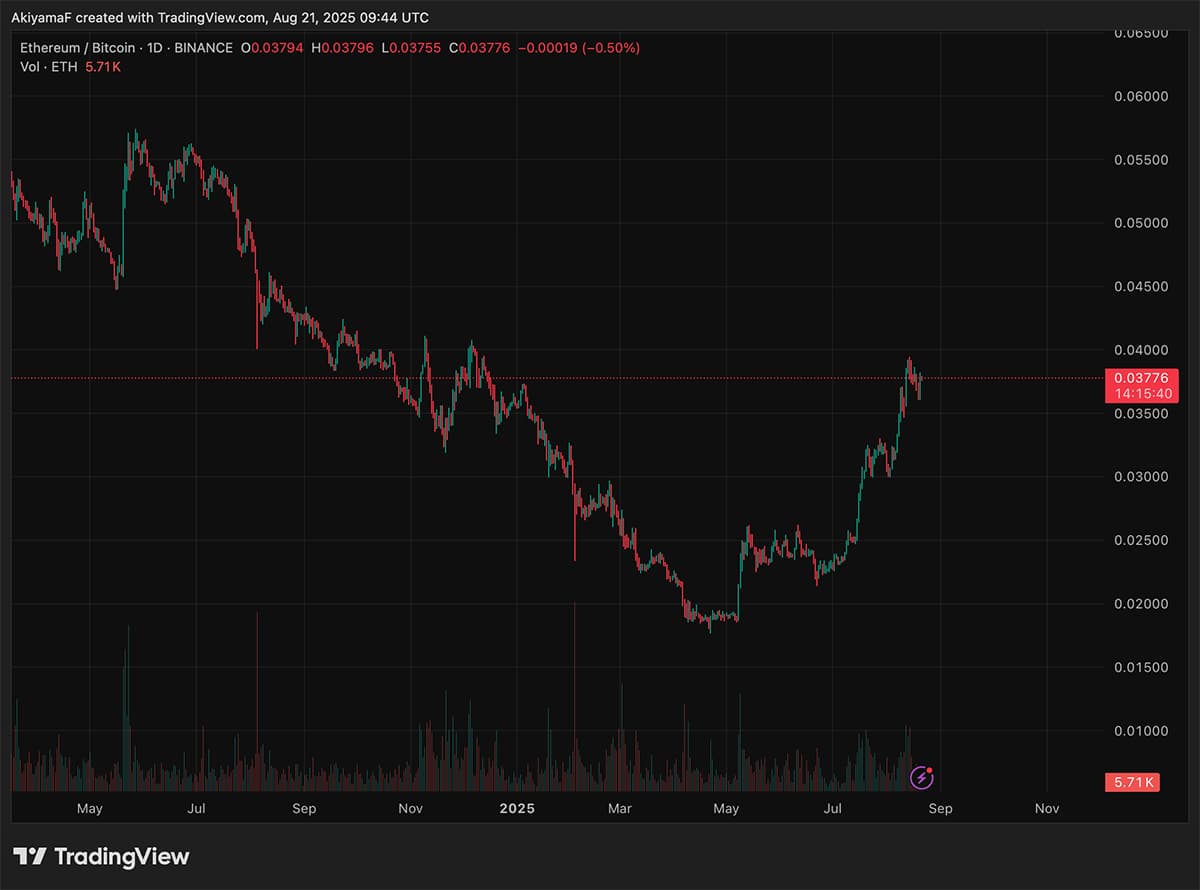Click 0.04000 on the price scale

coord(1140,350)
